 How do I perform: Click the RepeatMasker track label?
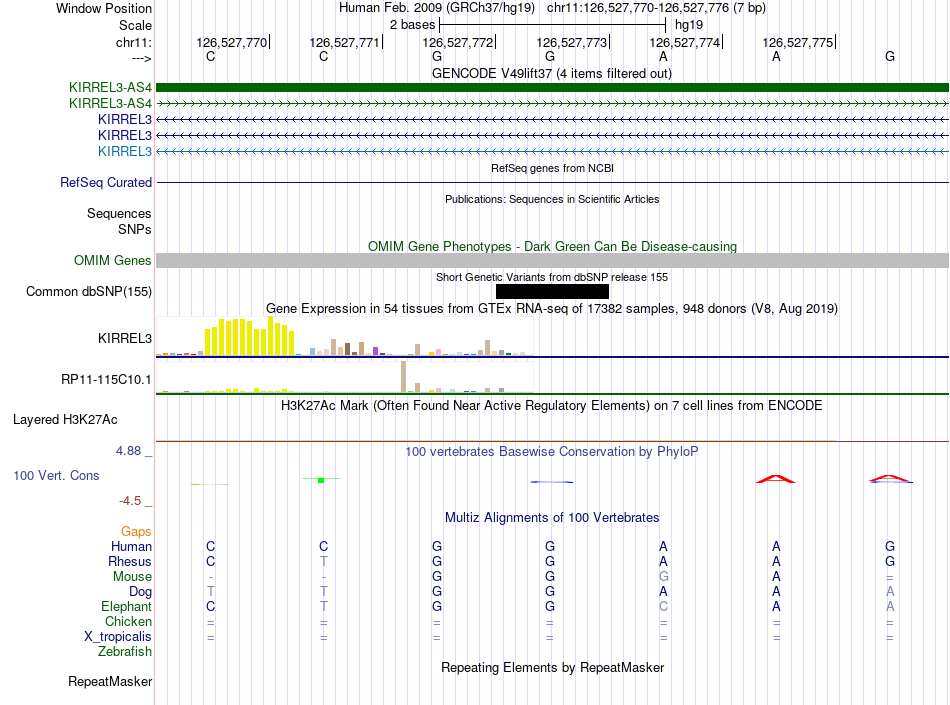pos(110,682)
